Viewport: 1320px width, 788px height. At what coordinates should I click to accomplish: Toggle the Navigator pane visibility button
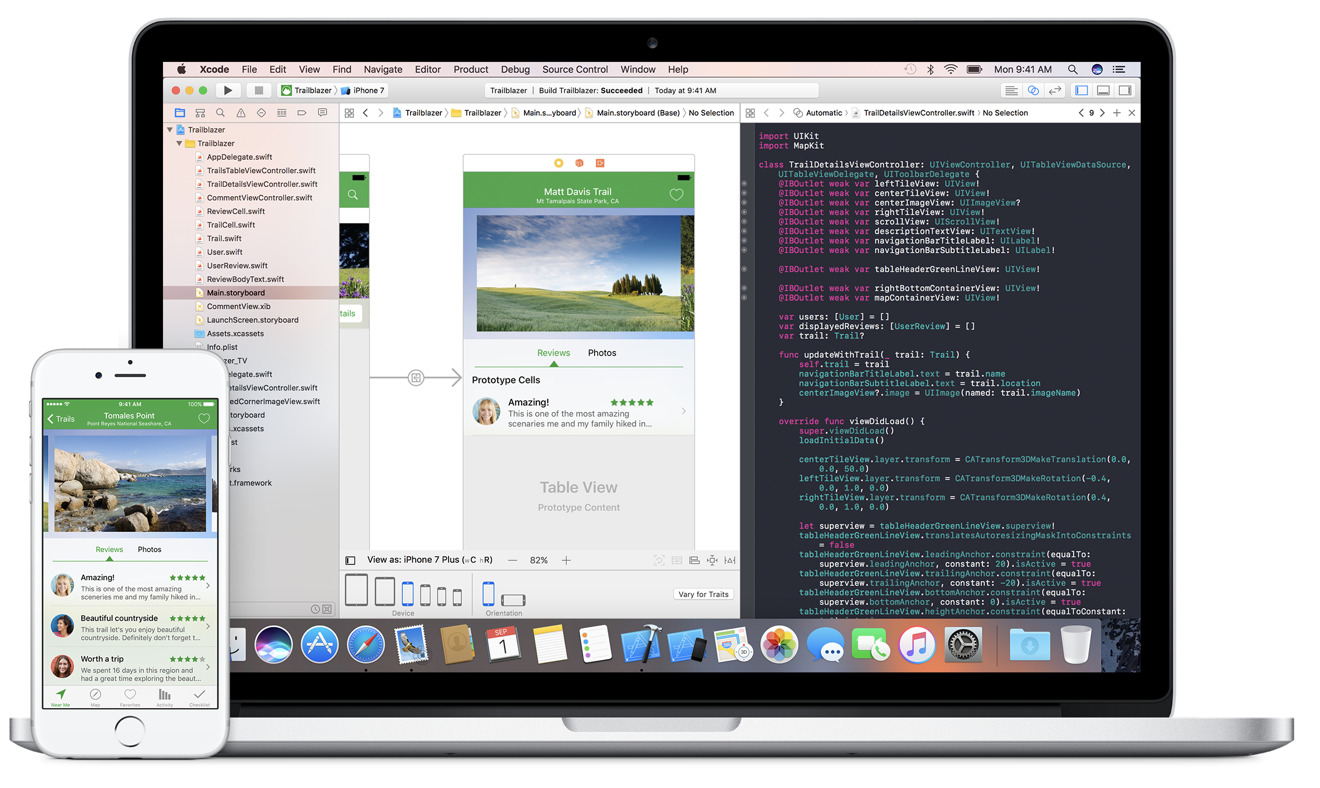coord(1082,90)
